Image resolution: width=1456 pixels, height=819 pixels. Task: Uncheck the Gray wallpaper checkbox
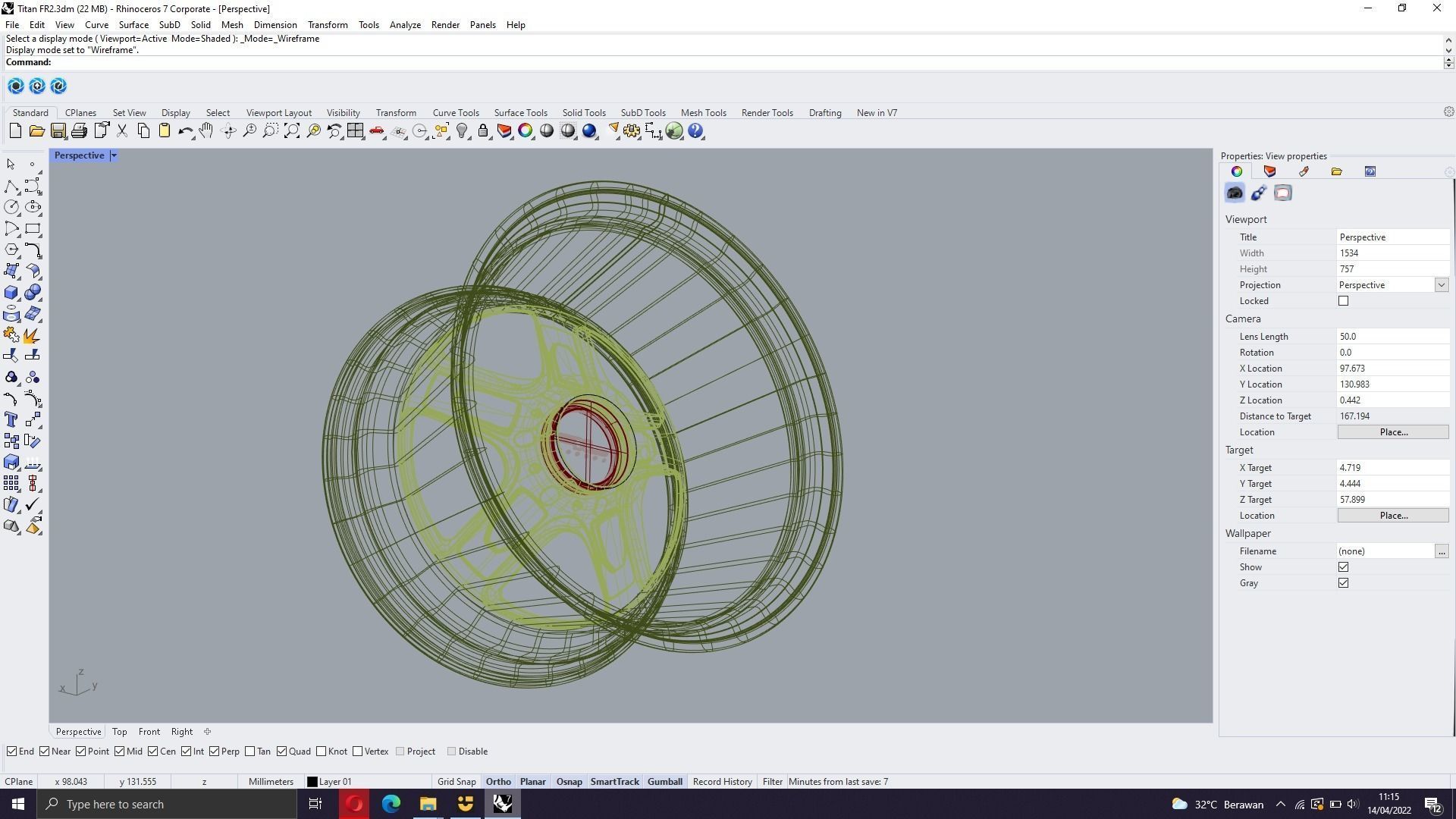1343,583
